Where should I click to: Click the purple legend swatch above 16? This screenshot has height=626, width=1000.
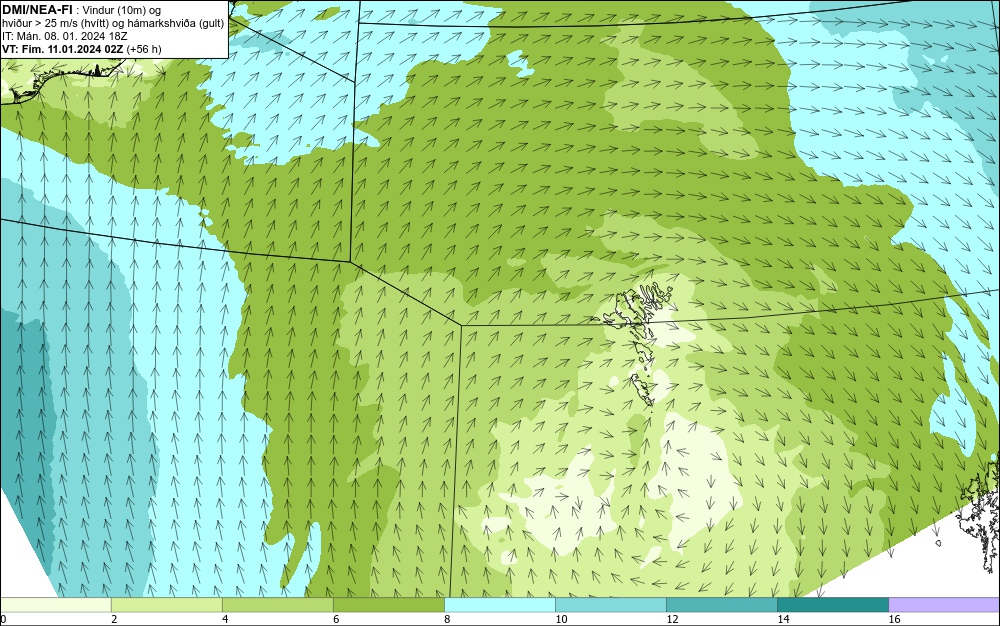coord(944,604)
